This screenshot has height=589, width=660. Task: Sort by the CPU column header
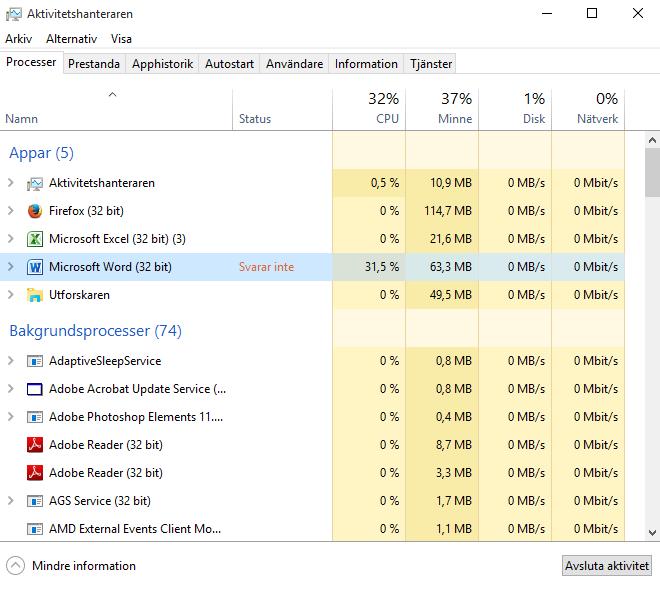tap(369, 109)
